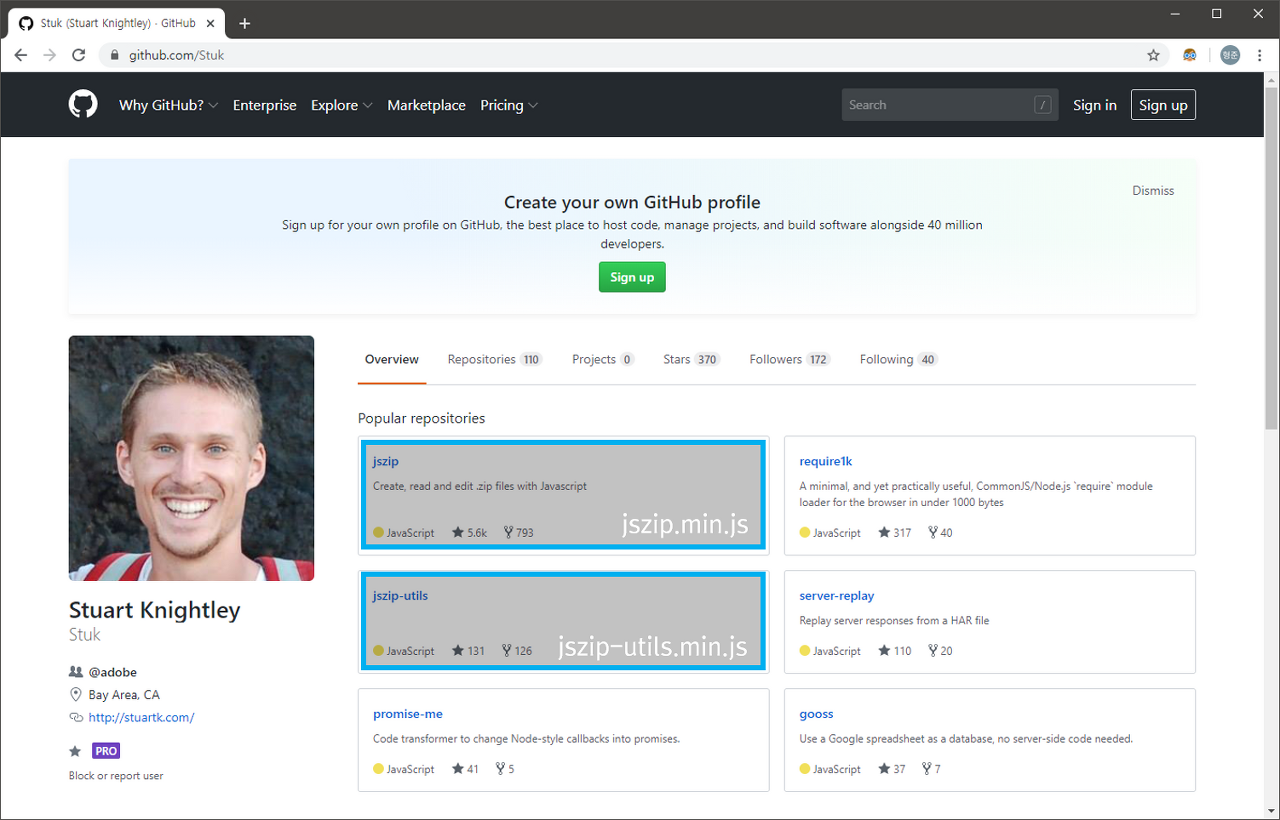Open the Enterprise nav link
The height and width of the screenshot is (820, 1280).
pyautogui.click(x=265, y=105)
